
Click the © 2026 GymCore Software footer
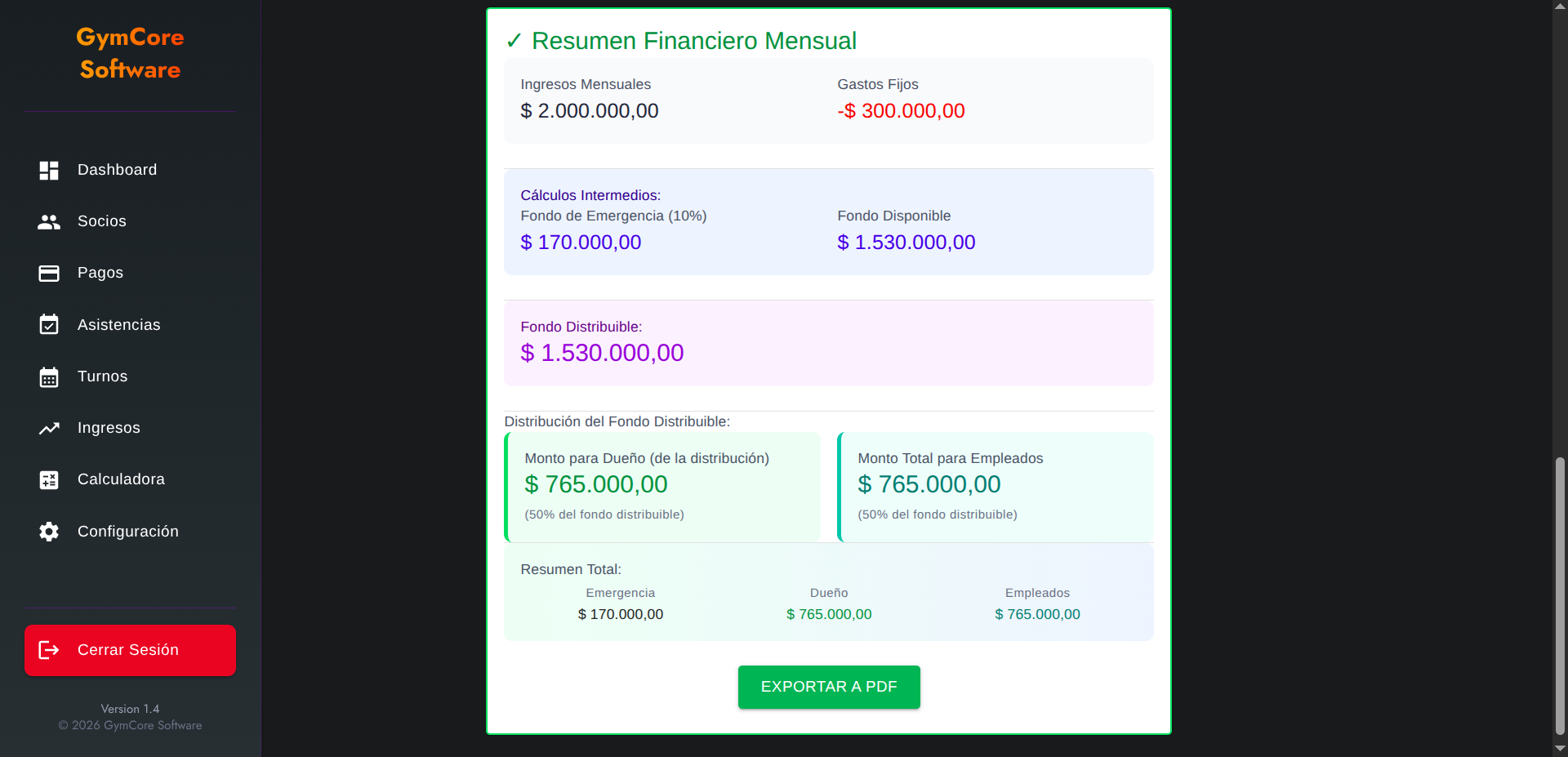130,725
